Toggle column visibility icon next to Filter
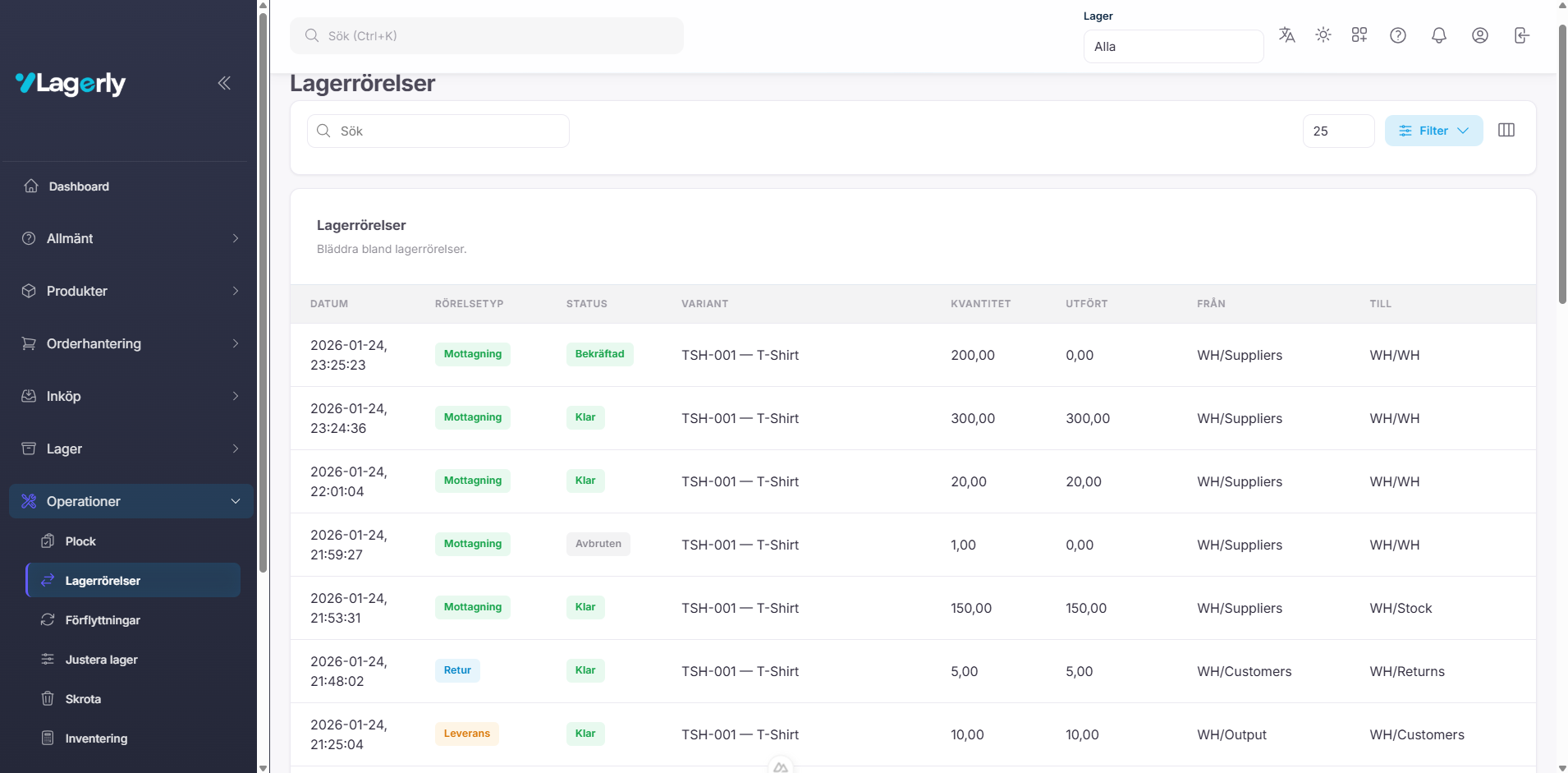This screenshot has height=773, width=1568. click(x=1506, y=131)
